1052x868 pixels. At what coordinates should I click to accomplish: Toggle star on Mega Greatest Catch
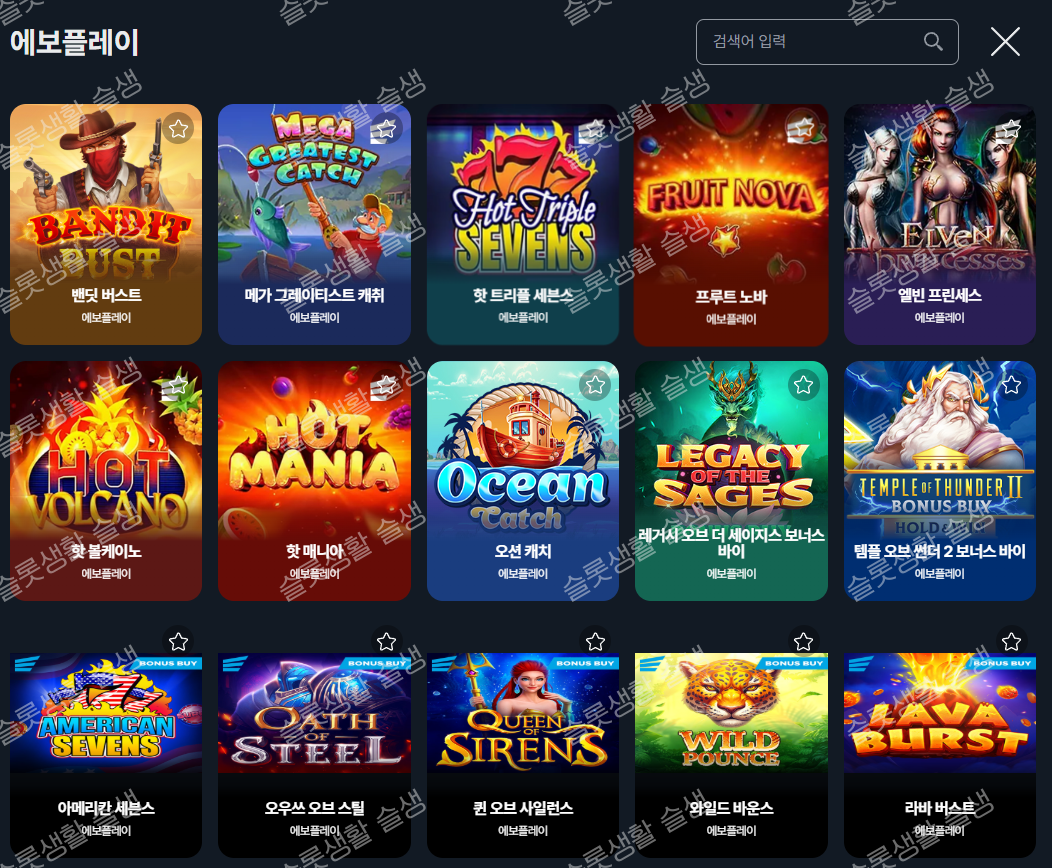click(386, 128)
